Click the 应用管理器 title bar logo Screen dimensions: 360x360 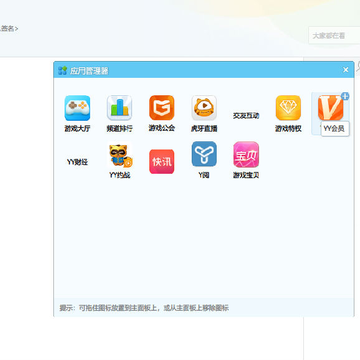click(x=62, y=70)
